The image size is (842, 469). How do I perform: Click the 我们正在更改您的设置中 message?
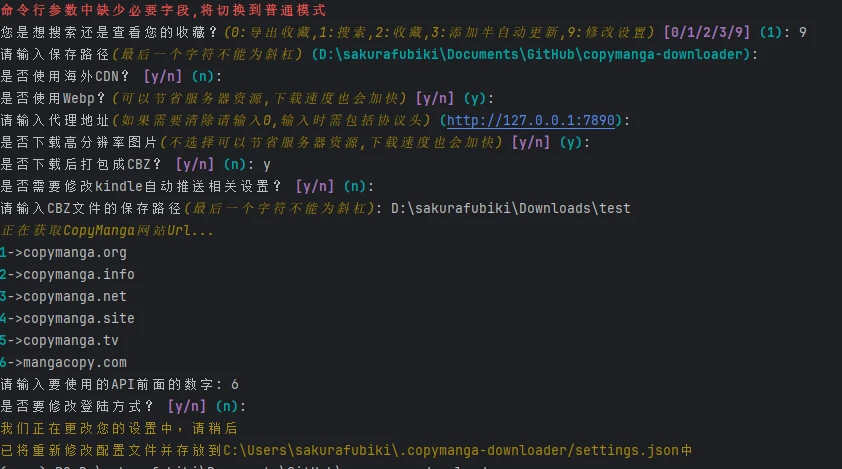pyautogui.click(x=119, y=429)
